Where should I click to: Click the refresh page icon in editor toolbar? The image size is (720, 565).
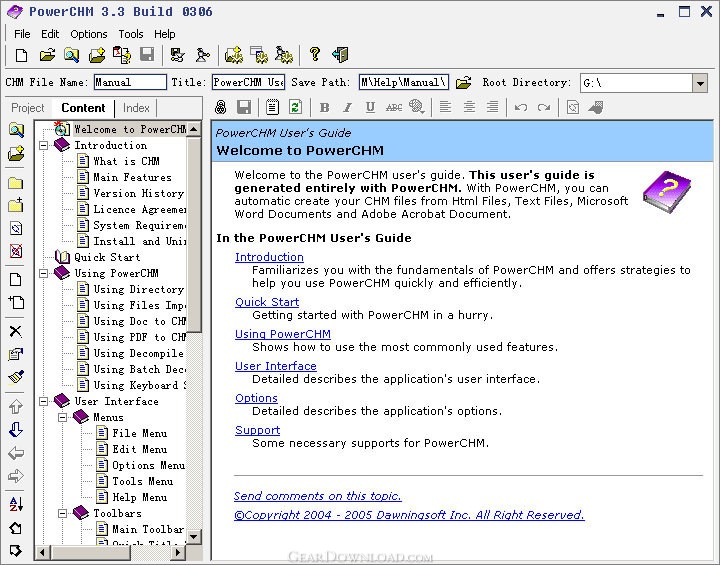point(295,107)
